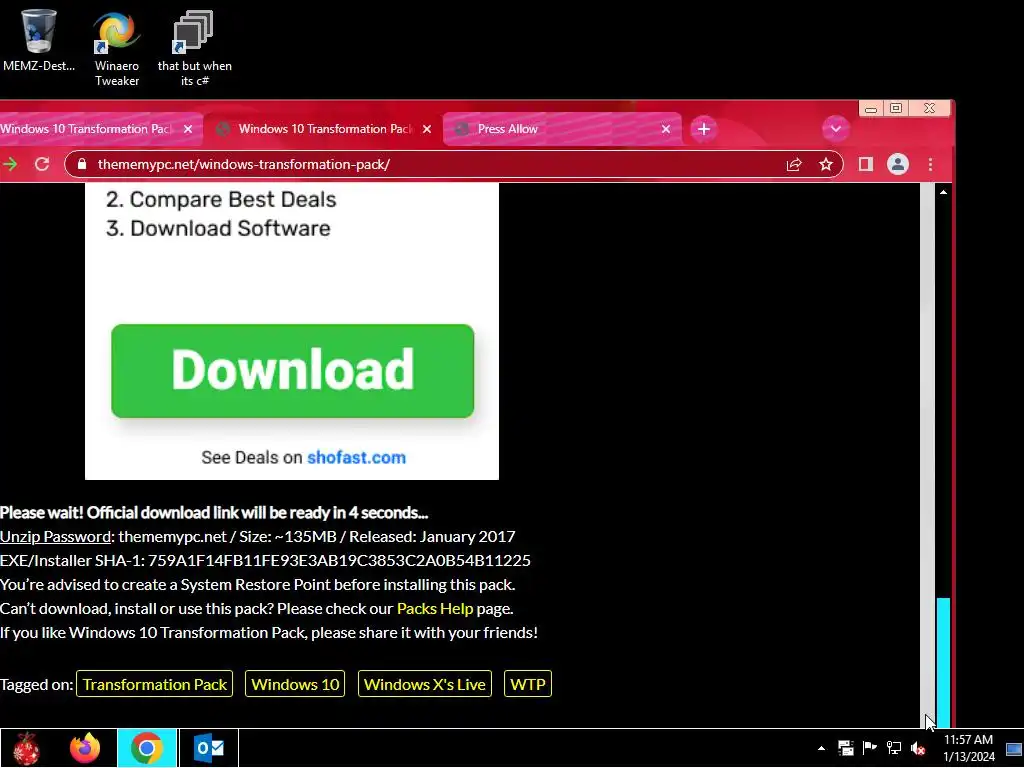Image resolution: width=1024 pixels, height=768 pixels.
Task: Click '3. Download Software' text in ad
Action: 218,229
